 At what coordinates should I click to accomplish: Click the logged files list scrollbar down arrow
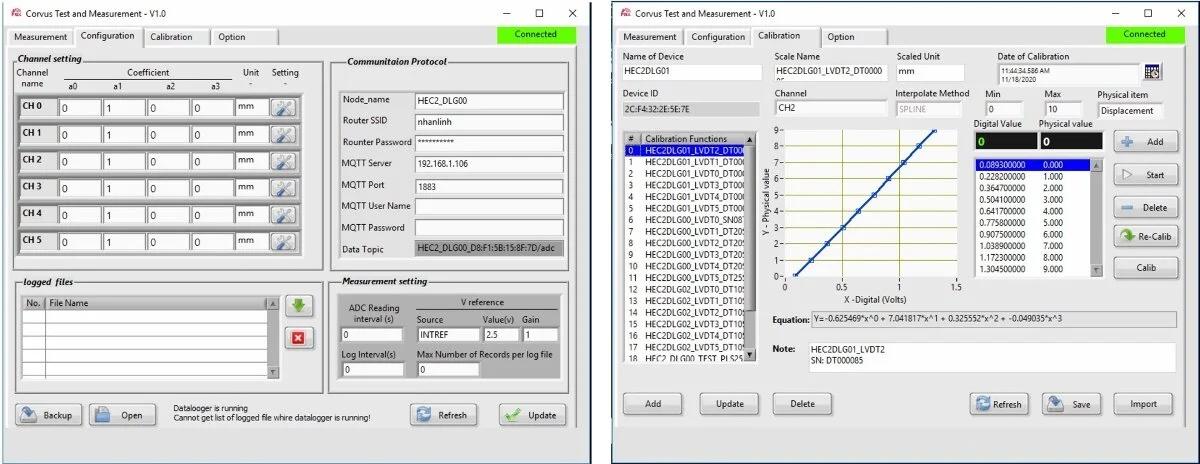coord(272,372)
